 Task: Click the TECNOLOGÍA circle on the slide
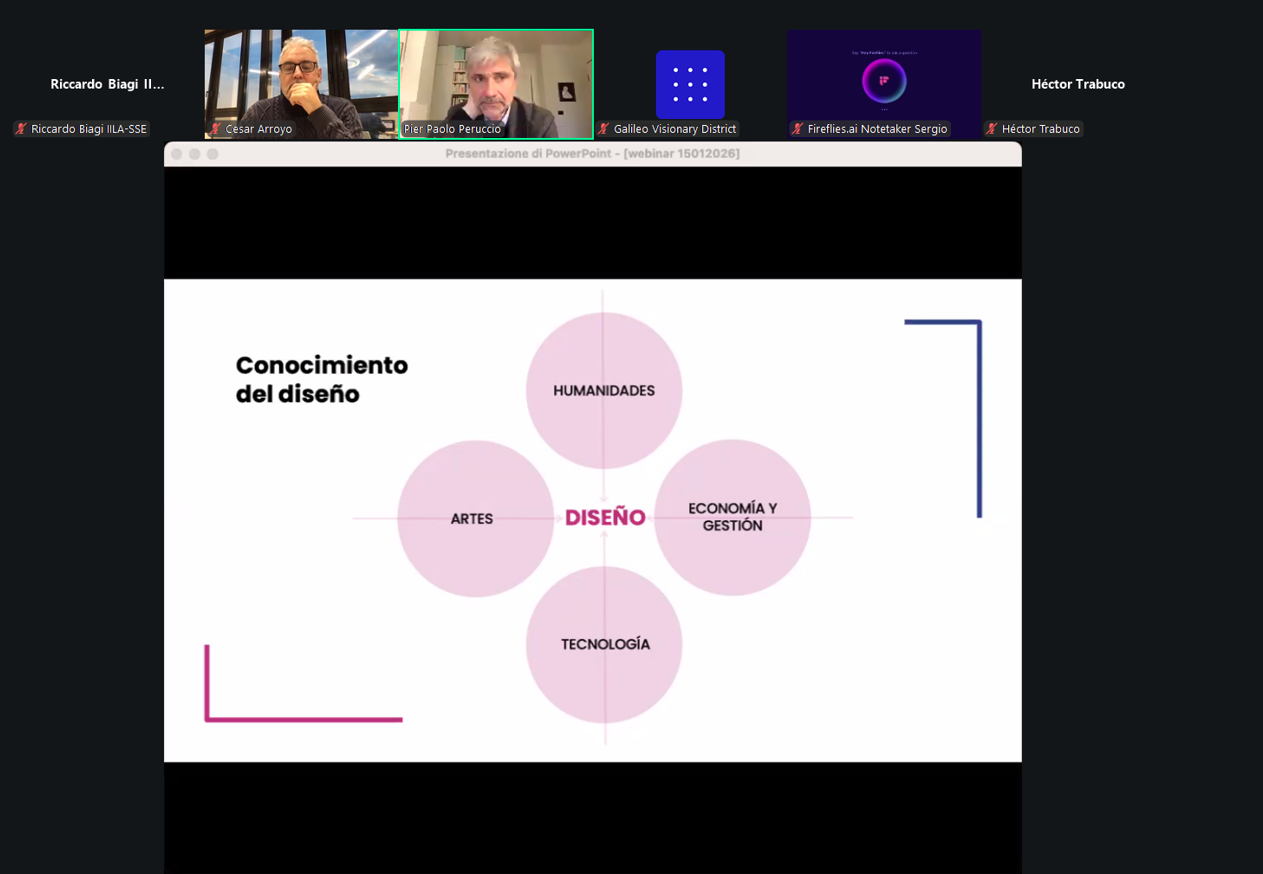click(604, 645)
